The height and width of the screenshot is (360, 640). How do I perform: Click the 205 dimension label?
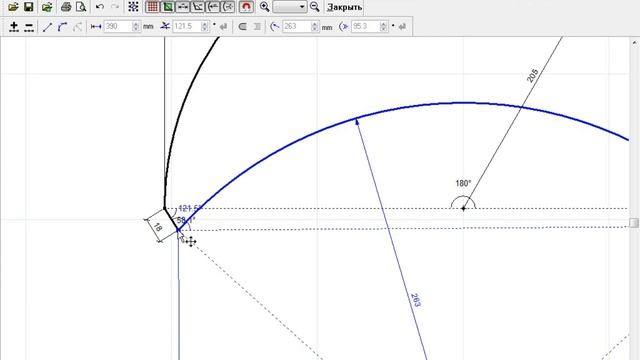pos(532,76)
